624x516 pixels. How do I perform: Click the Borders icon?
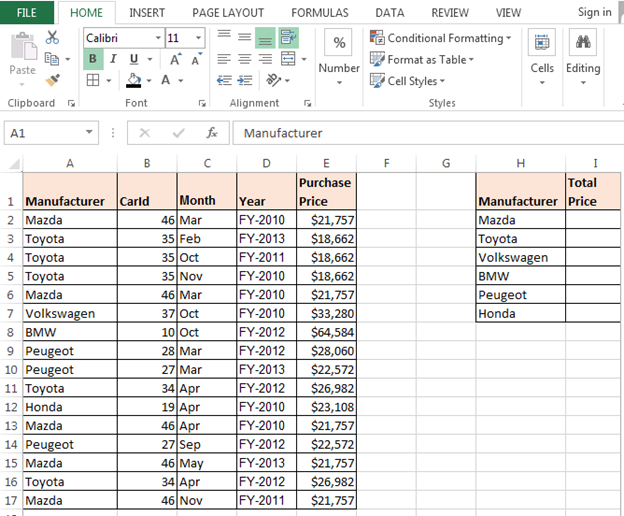pos(93,80)
